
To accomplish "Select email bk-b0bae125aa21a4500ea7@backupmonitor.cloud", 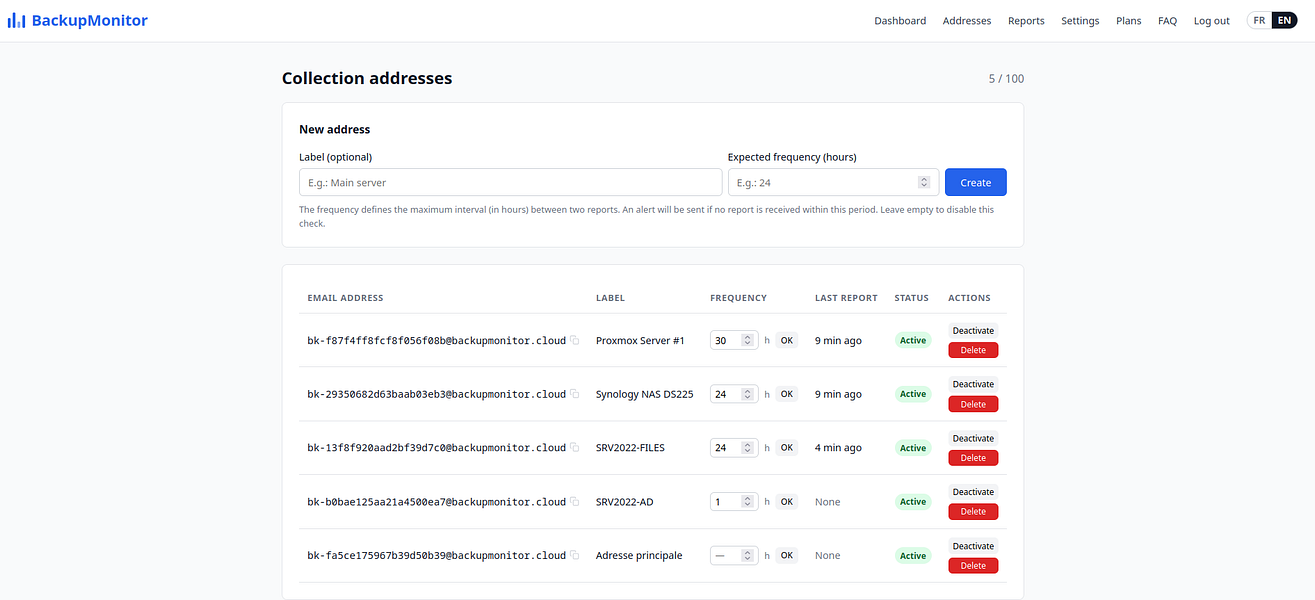I will 437,502.
